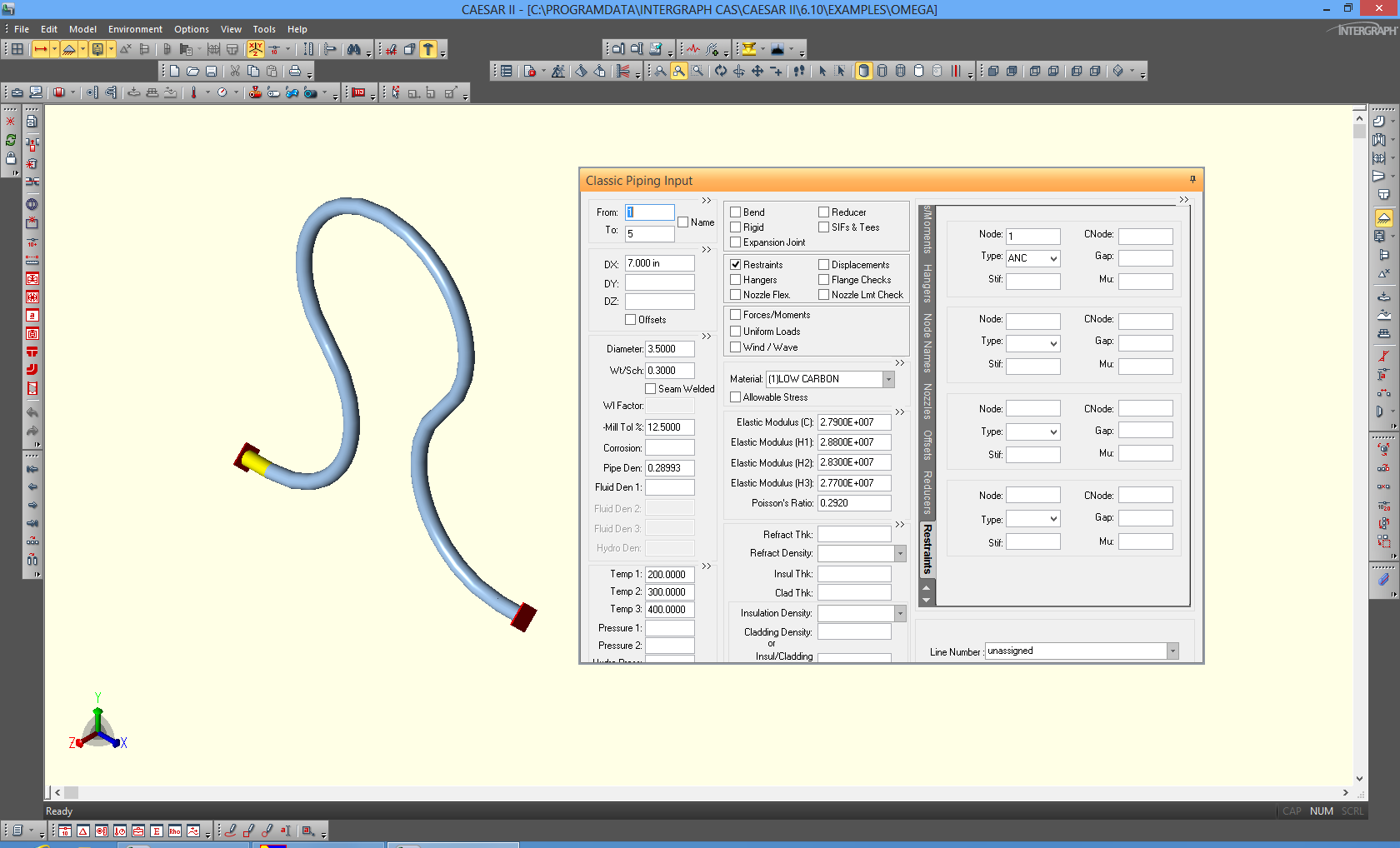Click the Paste clipboard icon
Screen dimensions: 1400x848
(272, 72)
